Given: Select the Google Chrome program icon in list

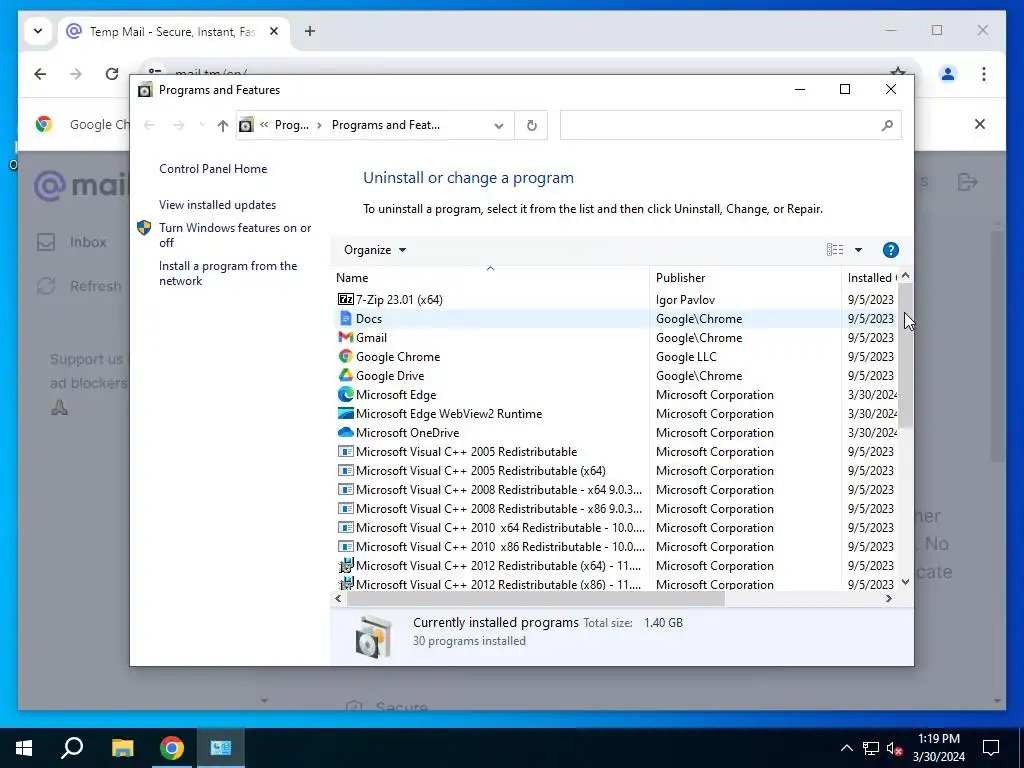Looking at the screenshot, I should point(345,357).
